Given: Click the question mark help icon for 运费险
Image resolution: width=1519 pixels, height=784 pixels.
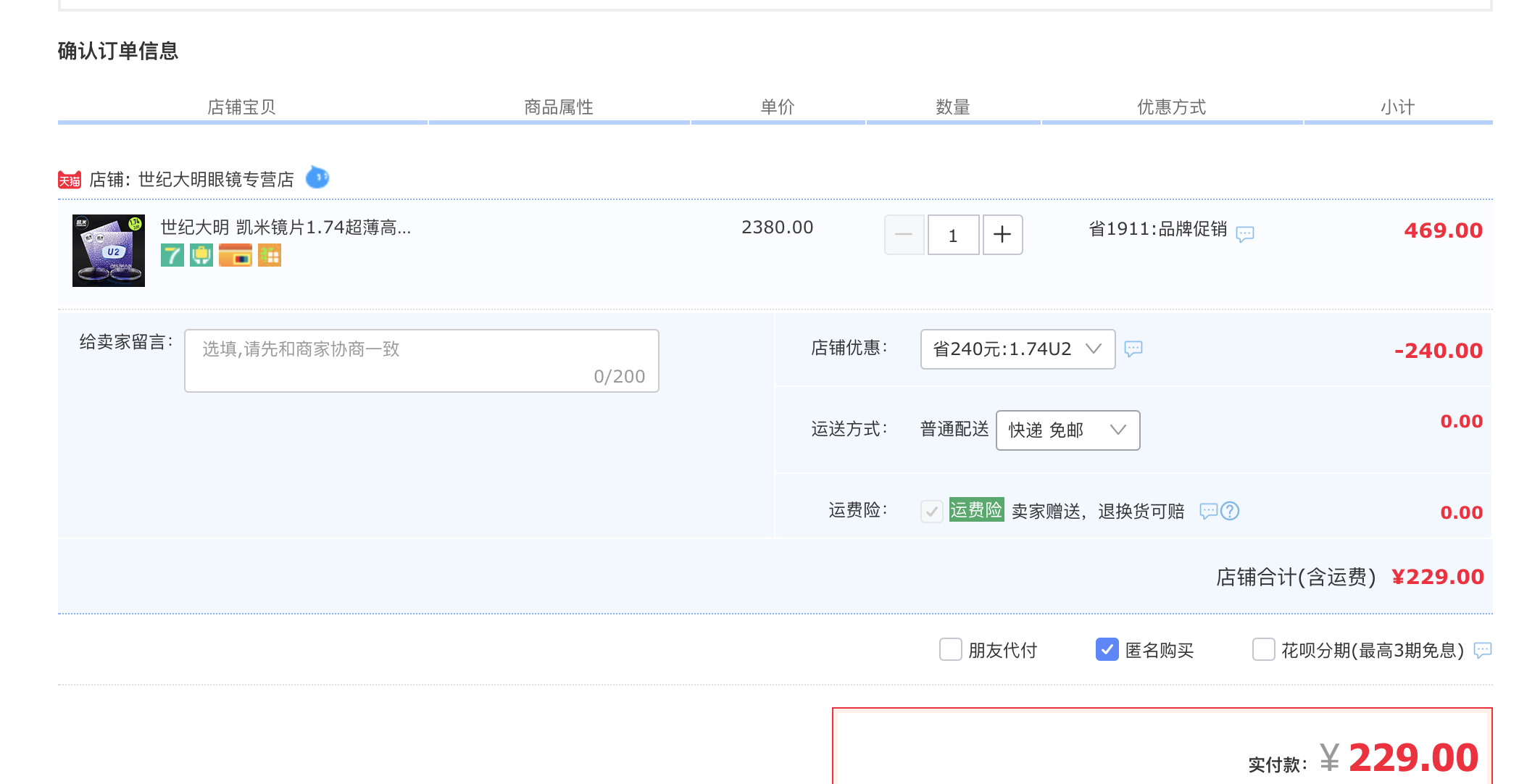Looking at the screenshot, I should [x=1230, y=511].
